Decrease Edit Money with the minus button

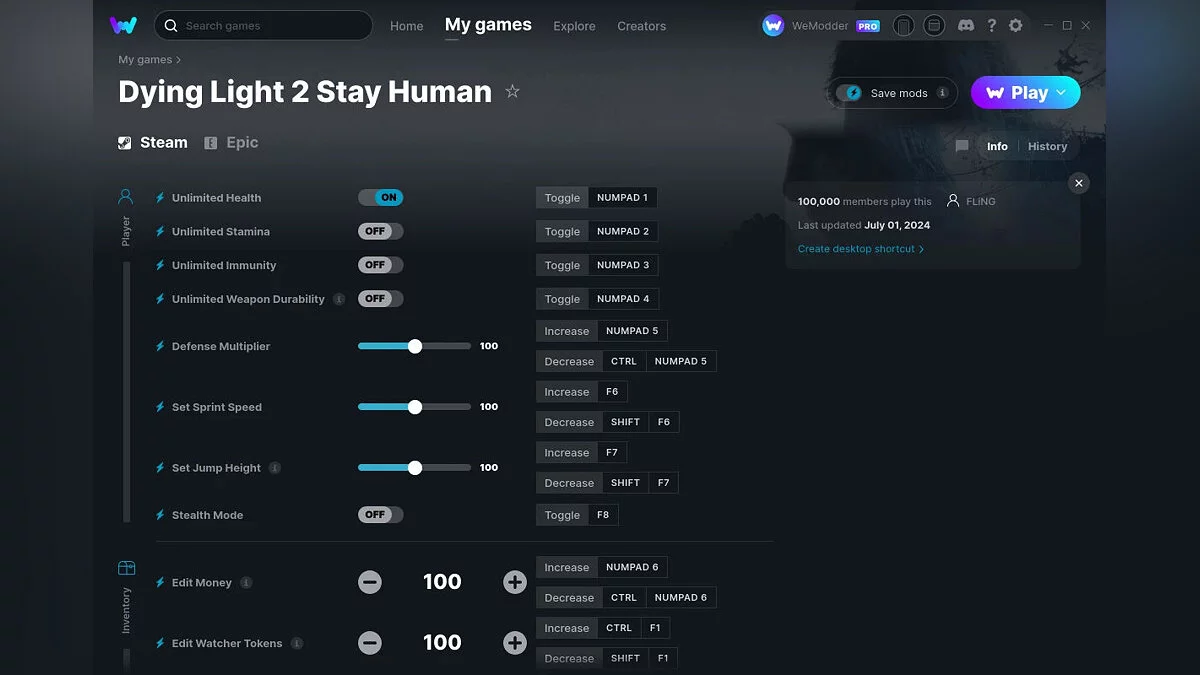click(370, 582)
